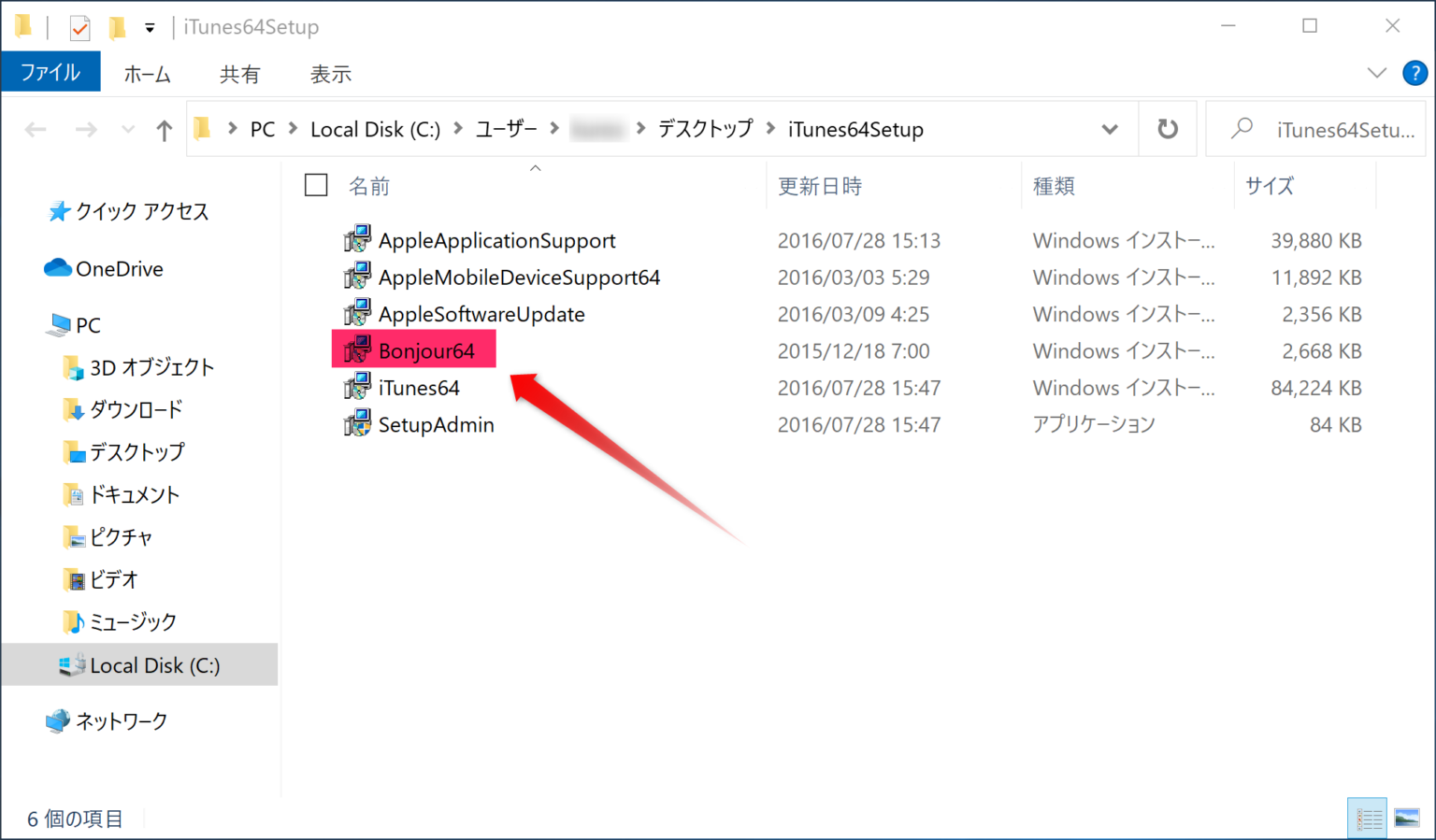Viewport: 1436px width, 840px height.
Task: Navigate to デスクトップ in address breadcrumb
Action: 705,129
